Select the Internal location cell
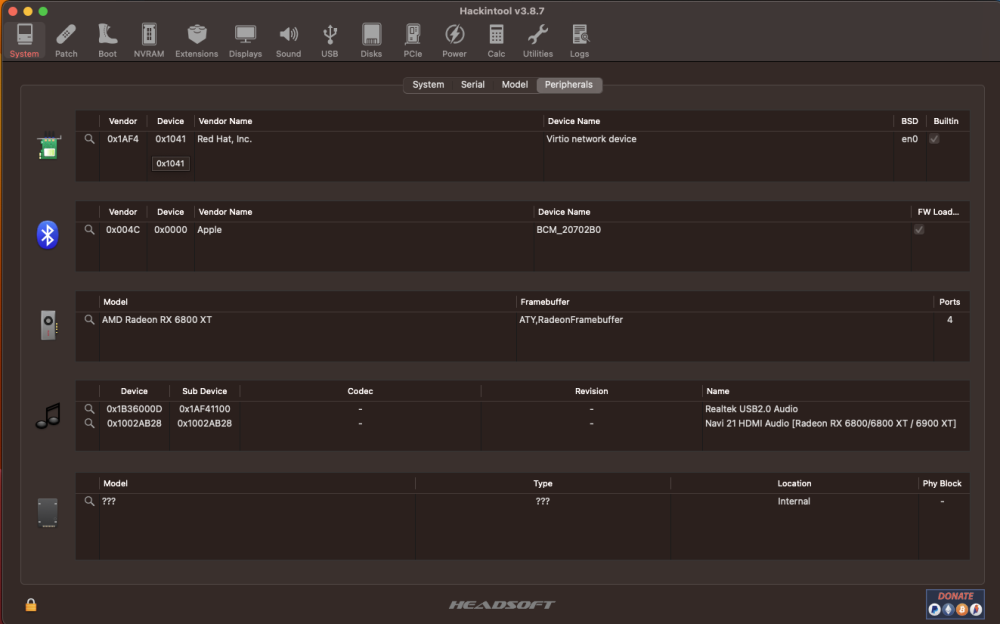Image resolution: width=1000 pixels, height=624 pixels. (x=794, y=501)
